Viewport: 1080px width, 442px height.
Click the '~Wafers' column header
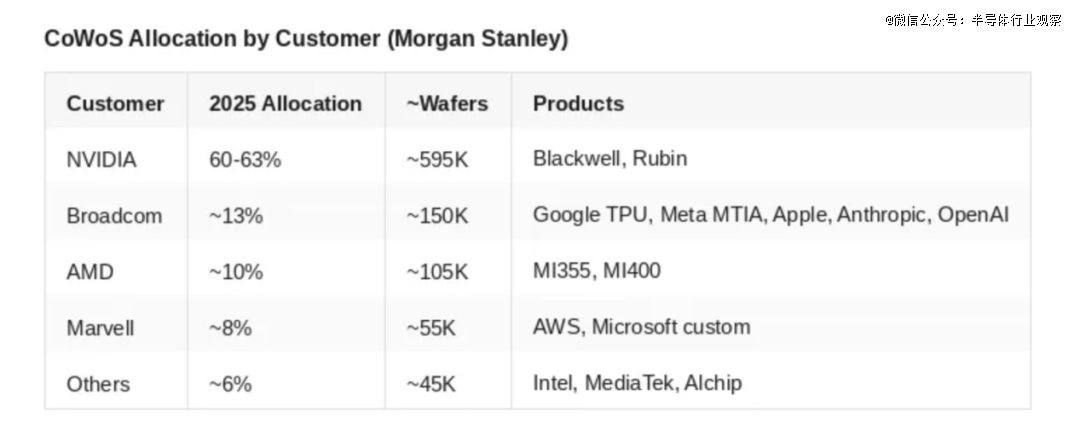pyautogui.click(x=447, y=104)
